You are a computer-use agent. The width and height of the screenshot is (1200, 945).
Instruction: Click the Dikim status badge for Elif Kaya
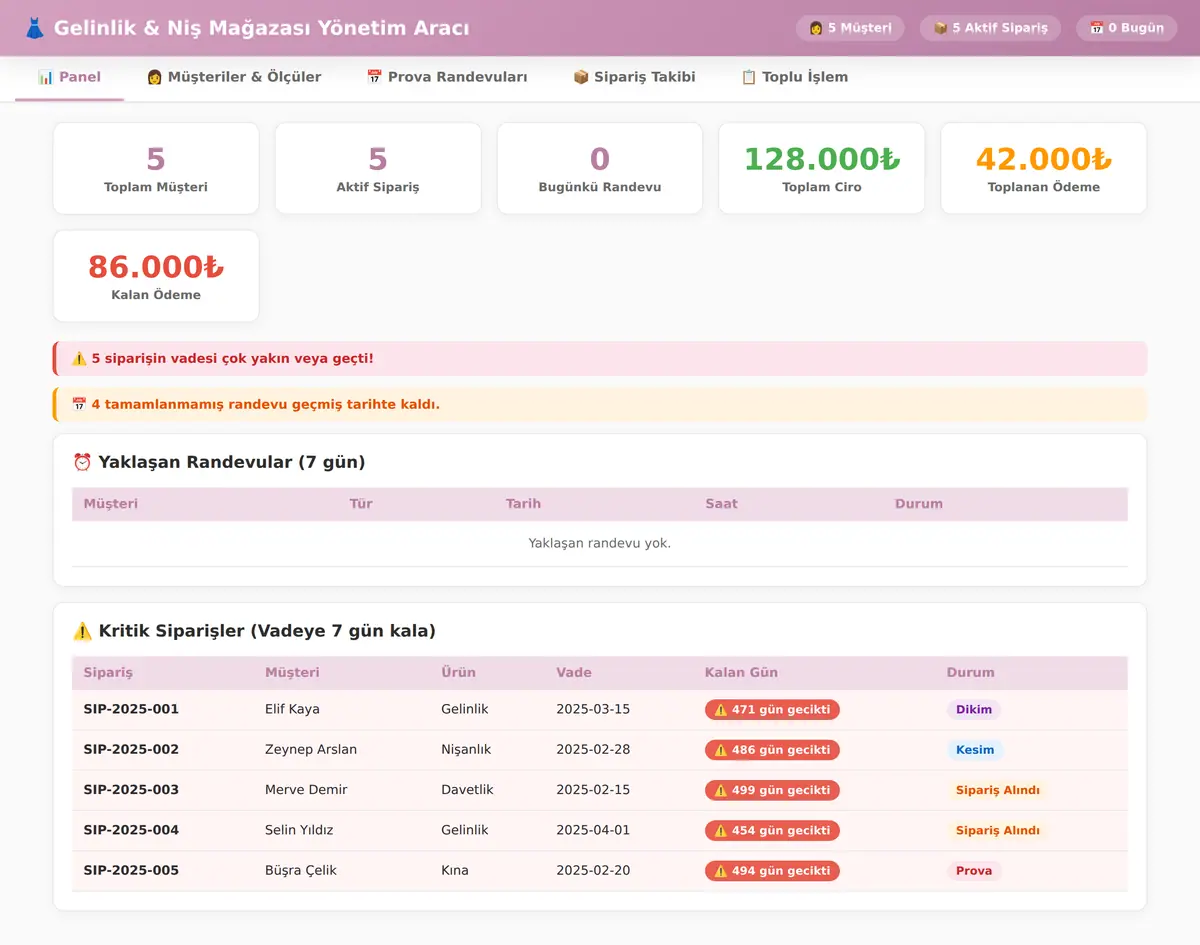pos(974,710)
